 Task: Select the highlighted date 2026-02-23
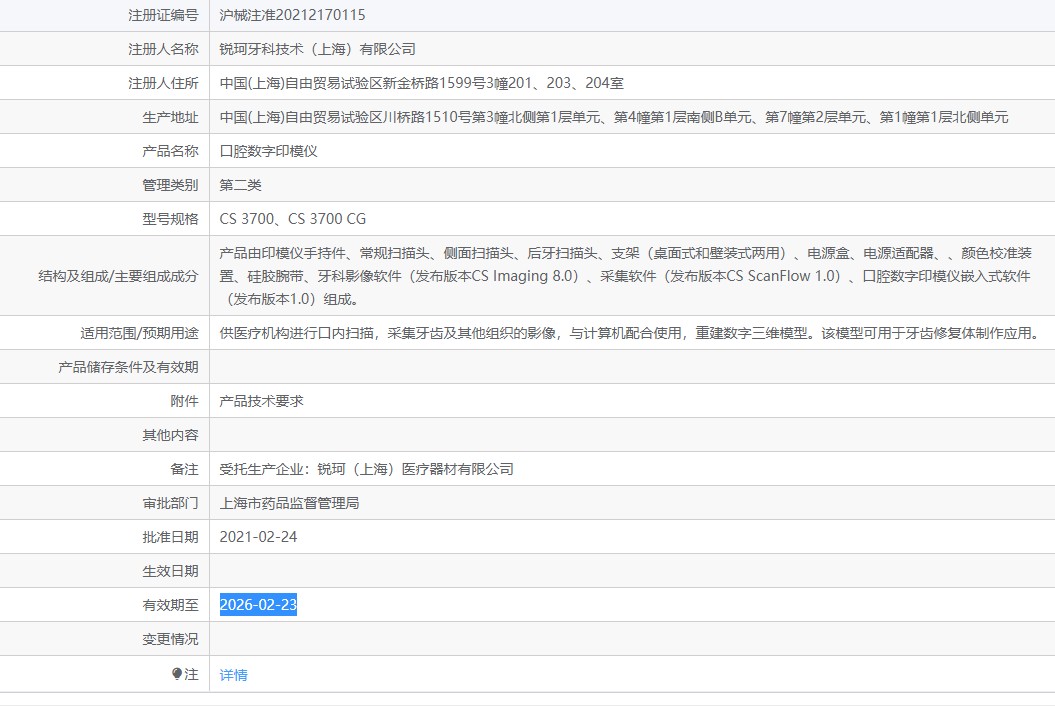point(258,604)
